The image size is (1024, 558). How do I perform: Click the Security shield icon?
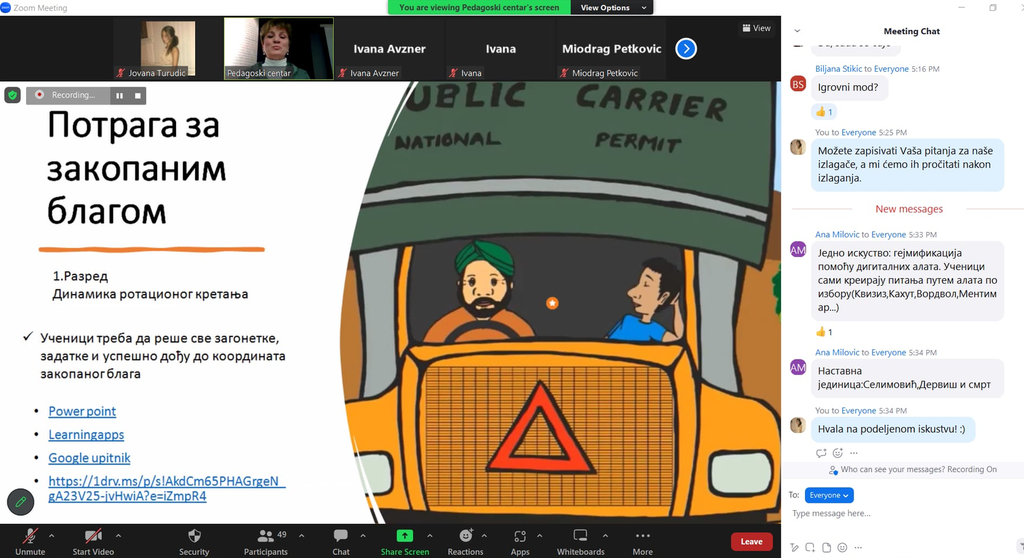(194, 536)
